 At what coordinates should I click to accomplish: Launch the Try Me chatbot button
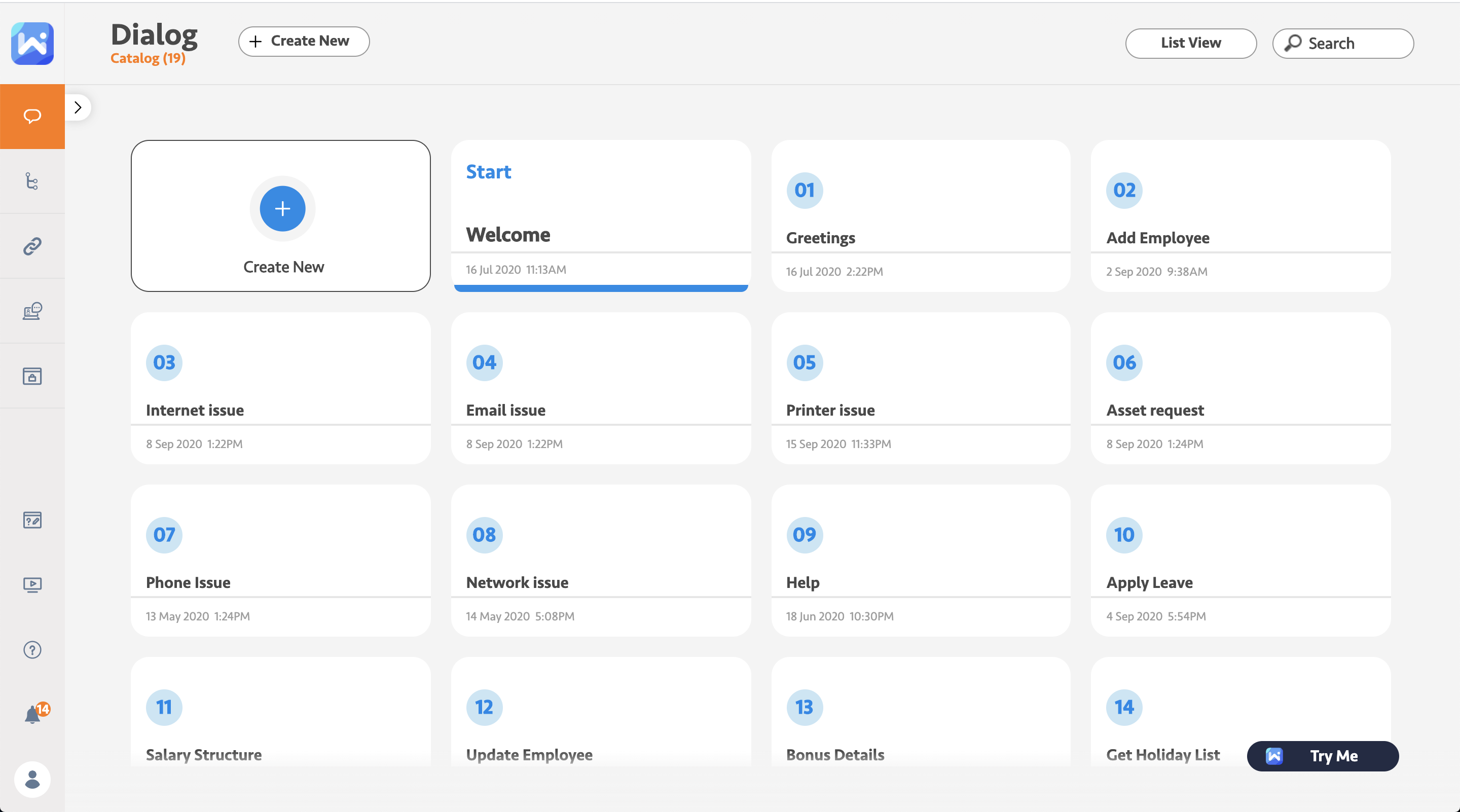[x=1322, y=755]
